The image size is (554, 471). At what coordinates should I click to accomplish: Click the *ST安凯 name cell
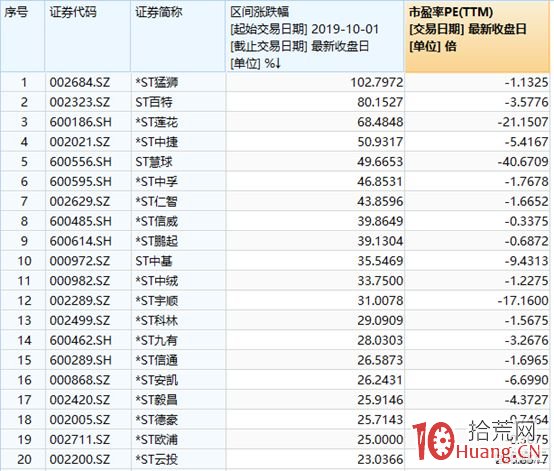pos(157,380)
